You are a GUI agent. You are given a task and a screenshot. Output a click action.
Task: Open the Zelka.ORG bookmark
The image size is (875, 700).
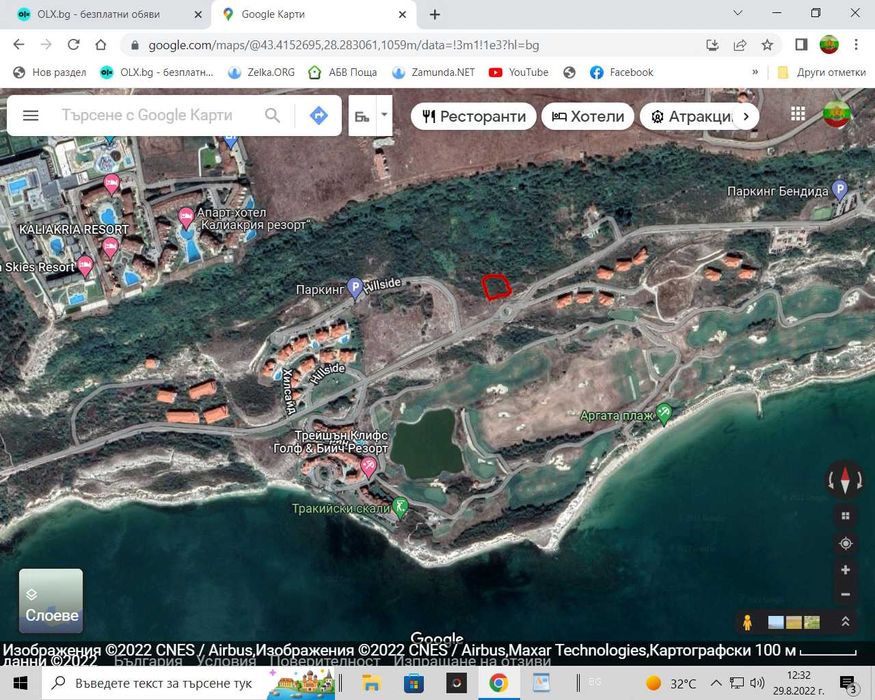(x=262, y=72)
